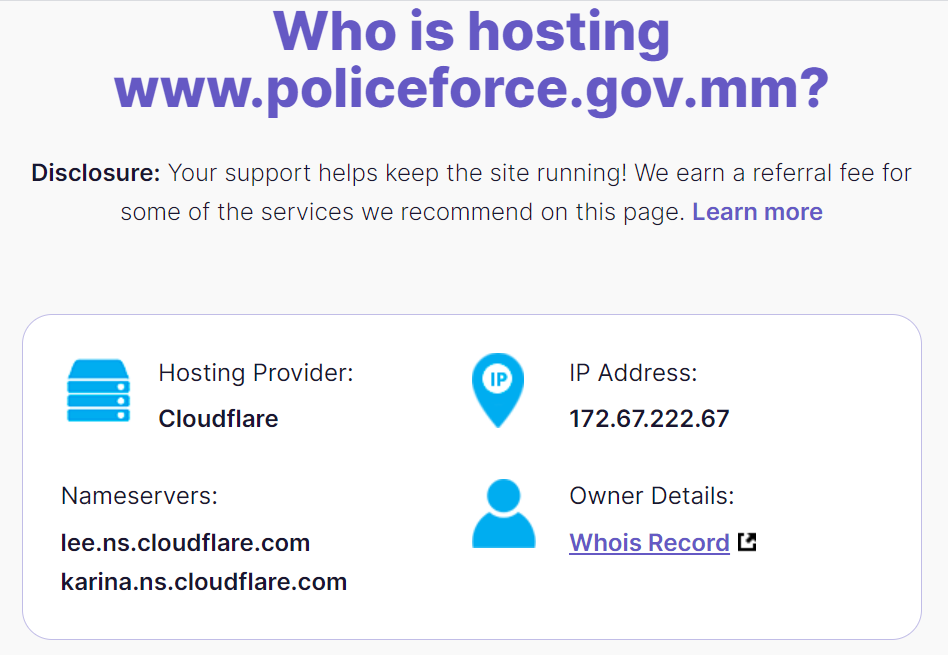Click the IP Address label
948x655 pixels.
point(633,373)
